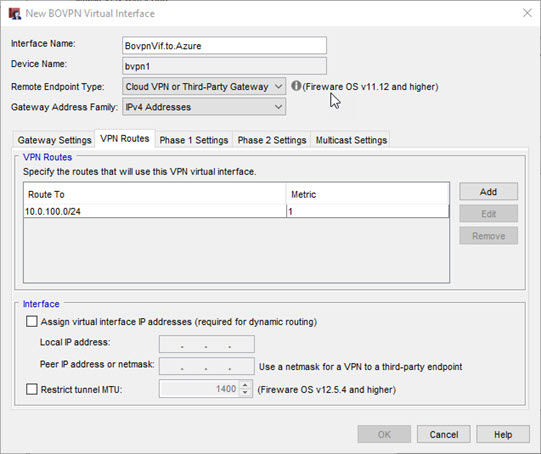The image size is (541, 454).
Task: Enable Assign virtual interface IP addresses checkbox
Action: pos(32,322)
